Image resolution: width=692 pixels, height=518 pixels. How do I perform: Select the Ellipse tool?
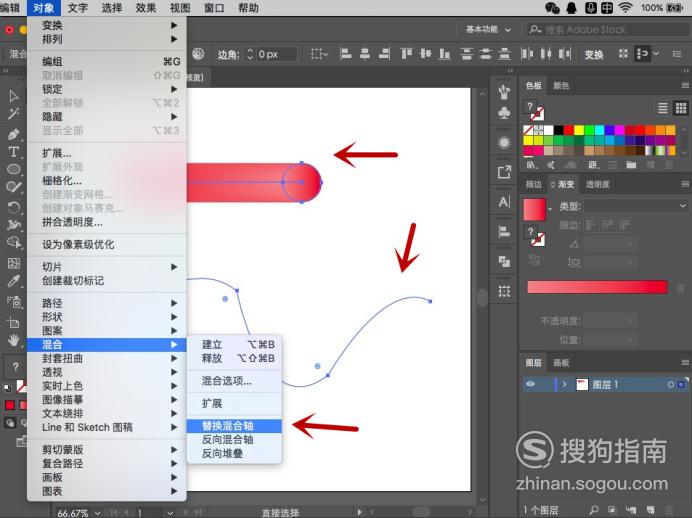tap(14, 169)
